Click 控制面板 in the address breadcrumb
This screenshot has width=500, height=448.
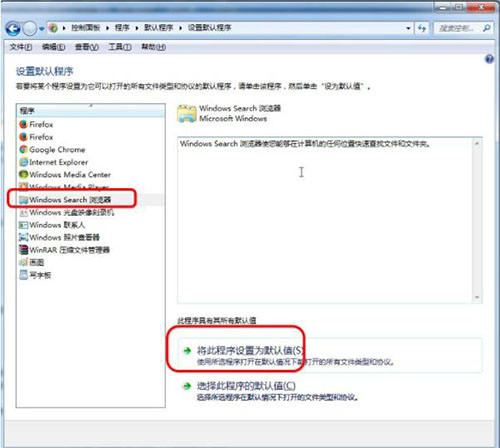coord(86,28)
